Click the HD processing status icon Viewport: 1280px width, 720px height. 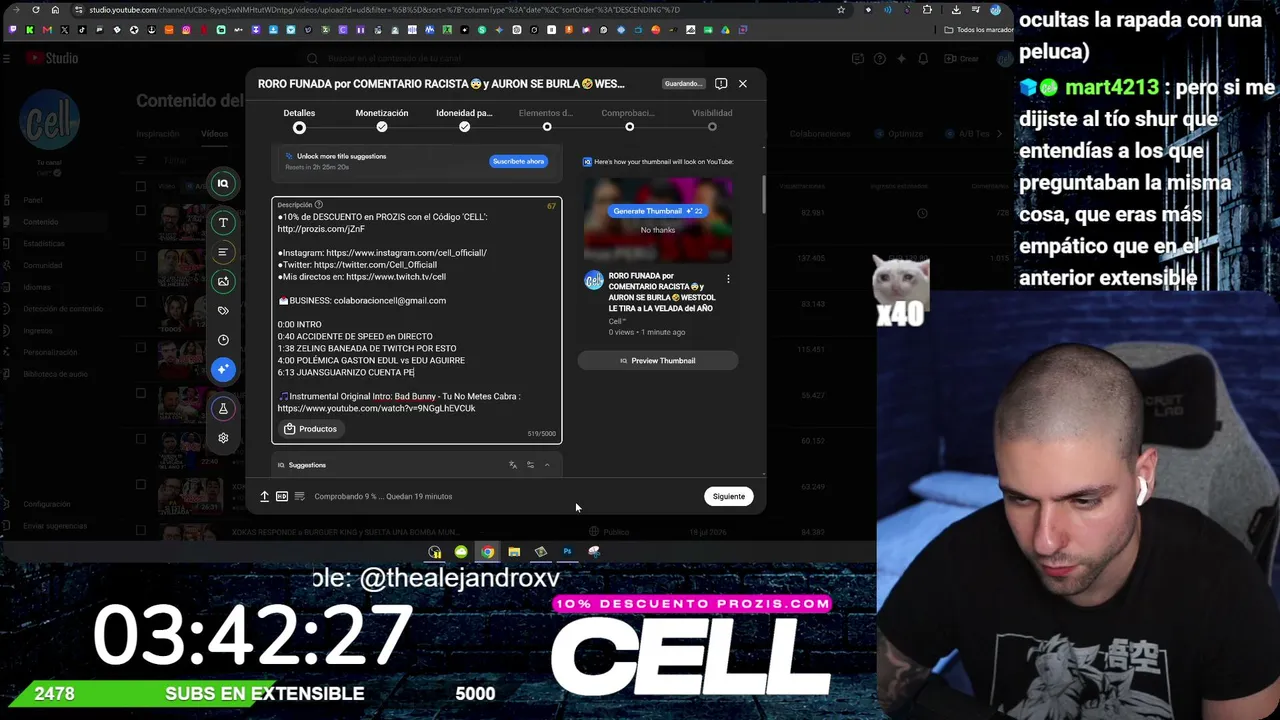pos(282,496)
